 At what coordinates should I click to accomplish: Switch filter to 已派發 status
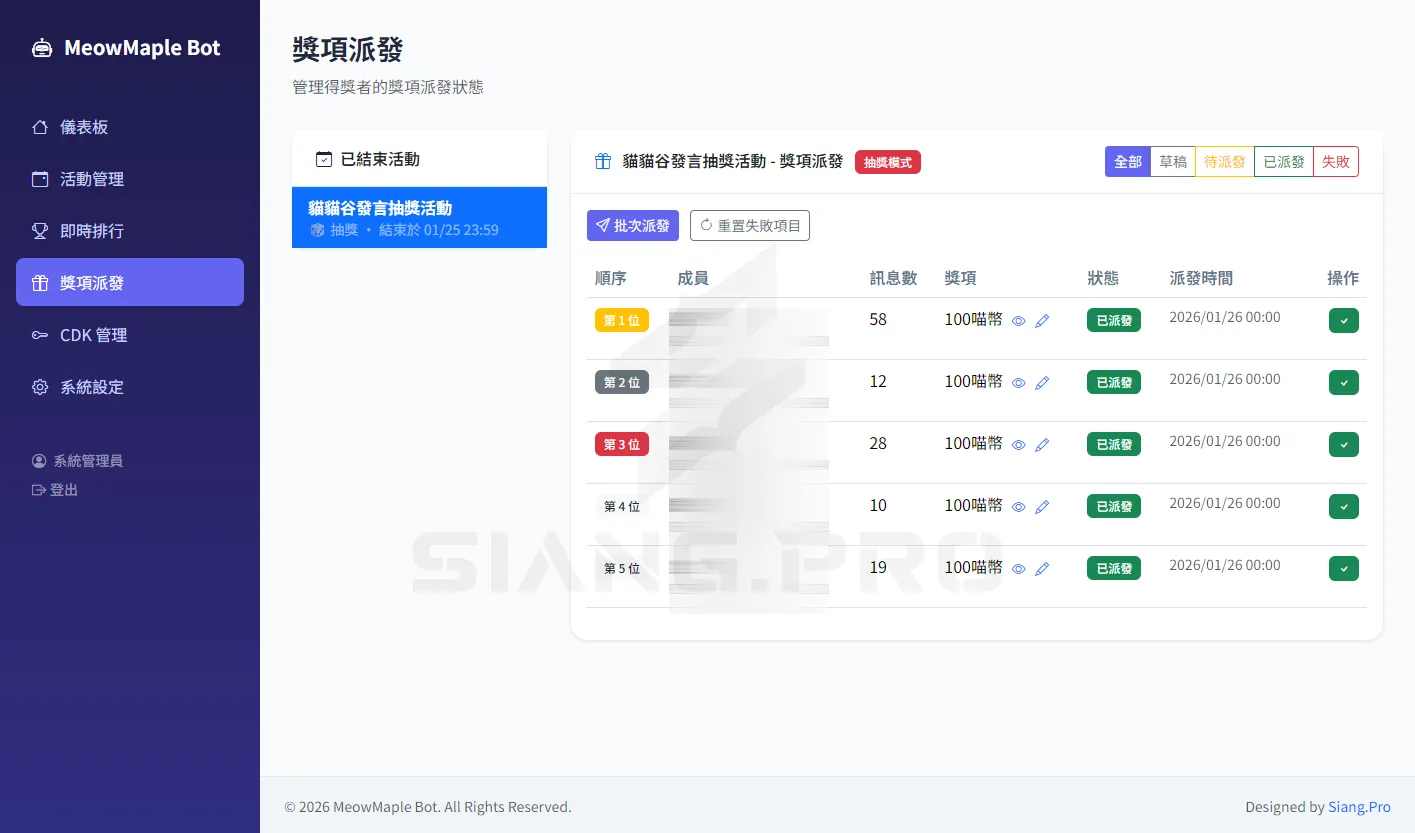(1283, 161)
